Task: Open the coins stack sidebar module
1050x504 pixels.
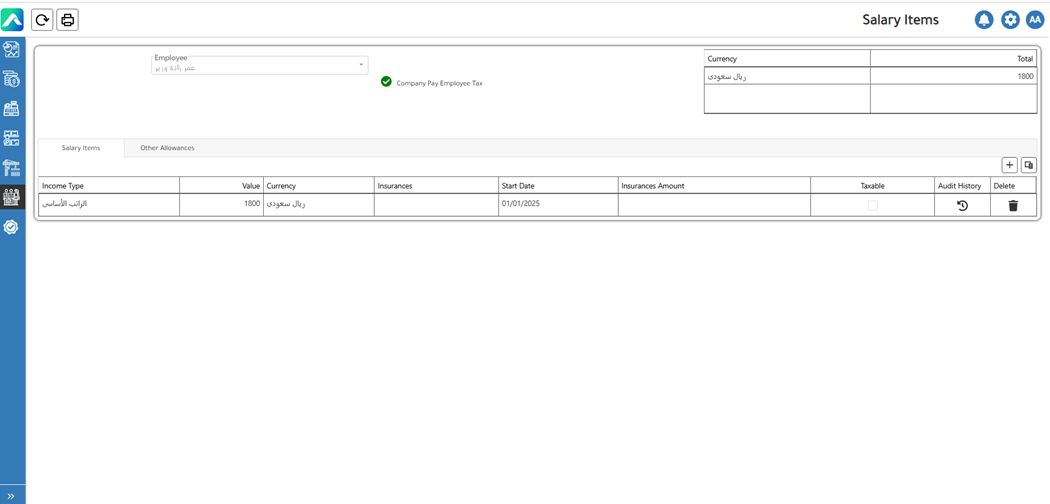Action: click(x=12, y=79)
